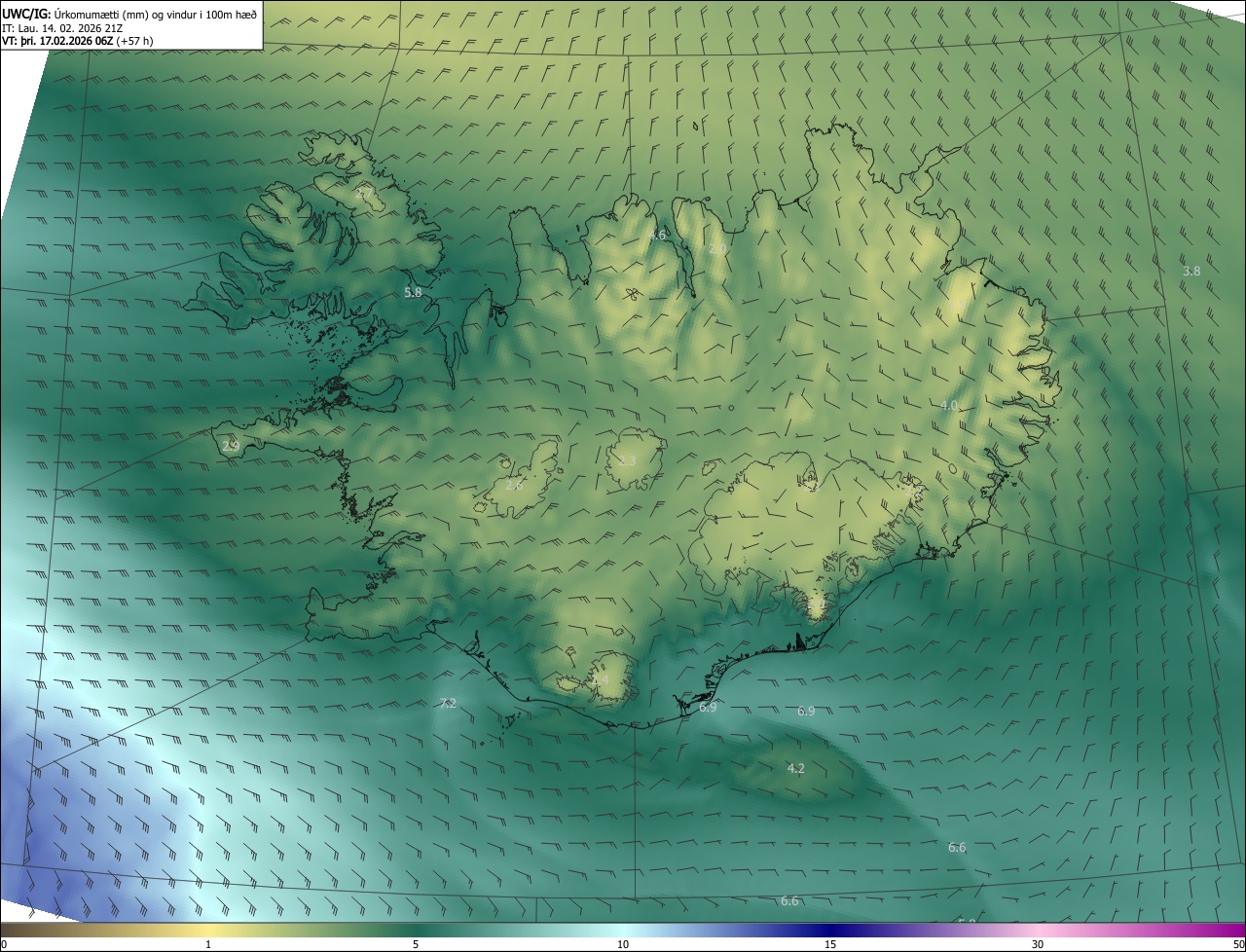
Task: Click the 10 tick on the colorbar
Action: click(x=623, y=945)
